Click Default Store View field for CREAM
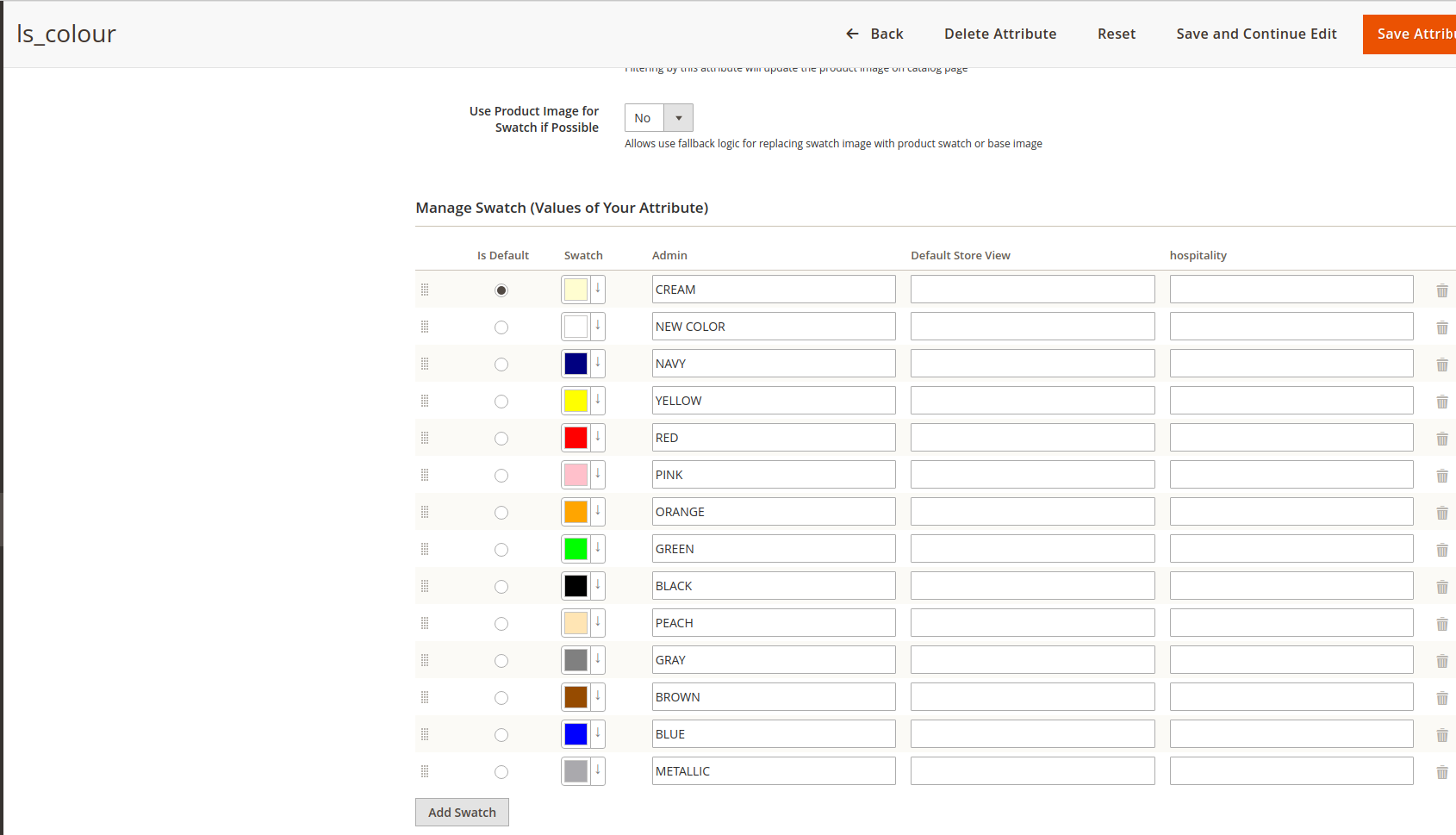The width and height of the screenshot is (1456, 835). [1032, 290]
